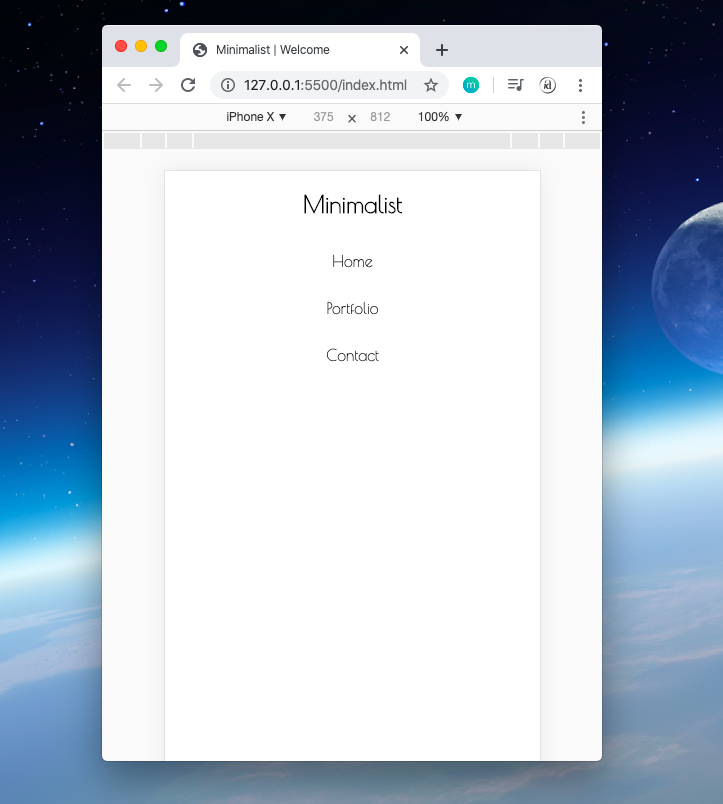Screen dimensions: 723x804
Task: Click the red close window button
Action: 121,46
